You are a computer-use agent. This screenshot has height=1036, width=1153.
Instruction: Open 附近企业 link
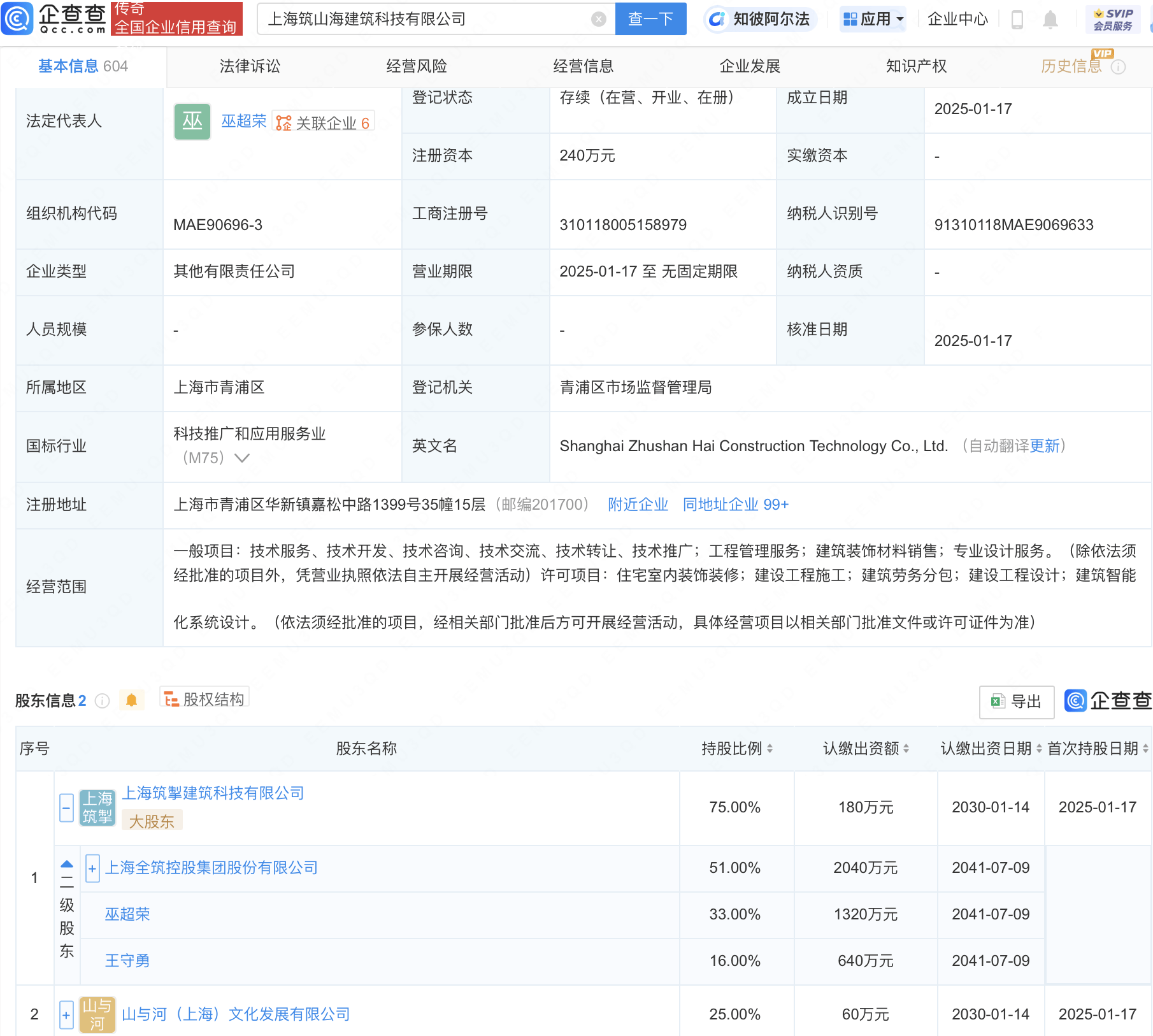(x=638, y=505)
